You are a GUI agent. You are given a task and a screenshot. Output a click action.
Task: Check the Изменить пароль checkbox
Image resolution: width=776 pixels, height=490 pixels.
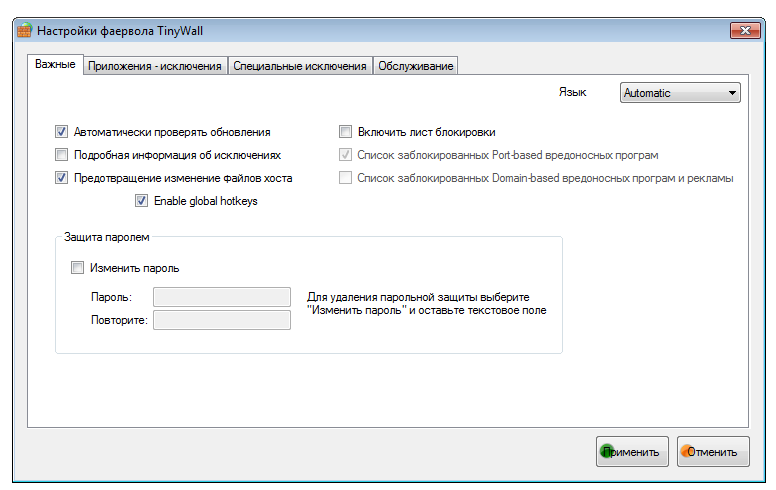click(78, 268)
